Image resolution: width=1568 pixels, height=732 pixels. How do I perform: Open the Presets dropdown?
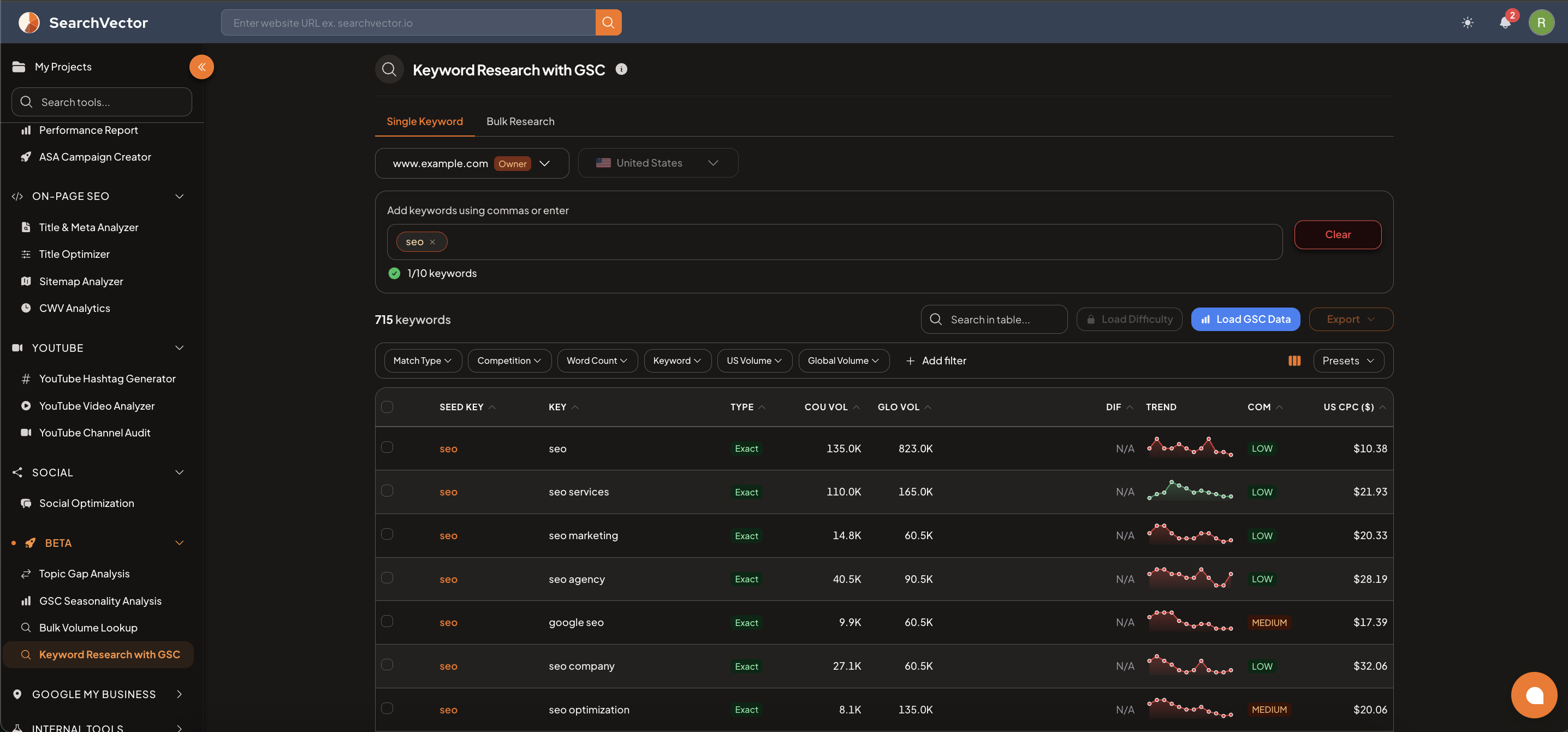pos(1349,361)
